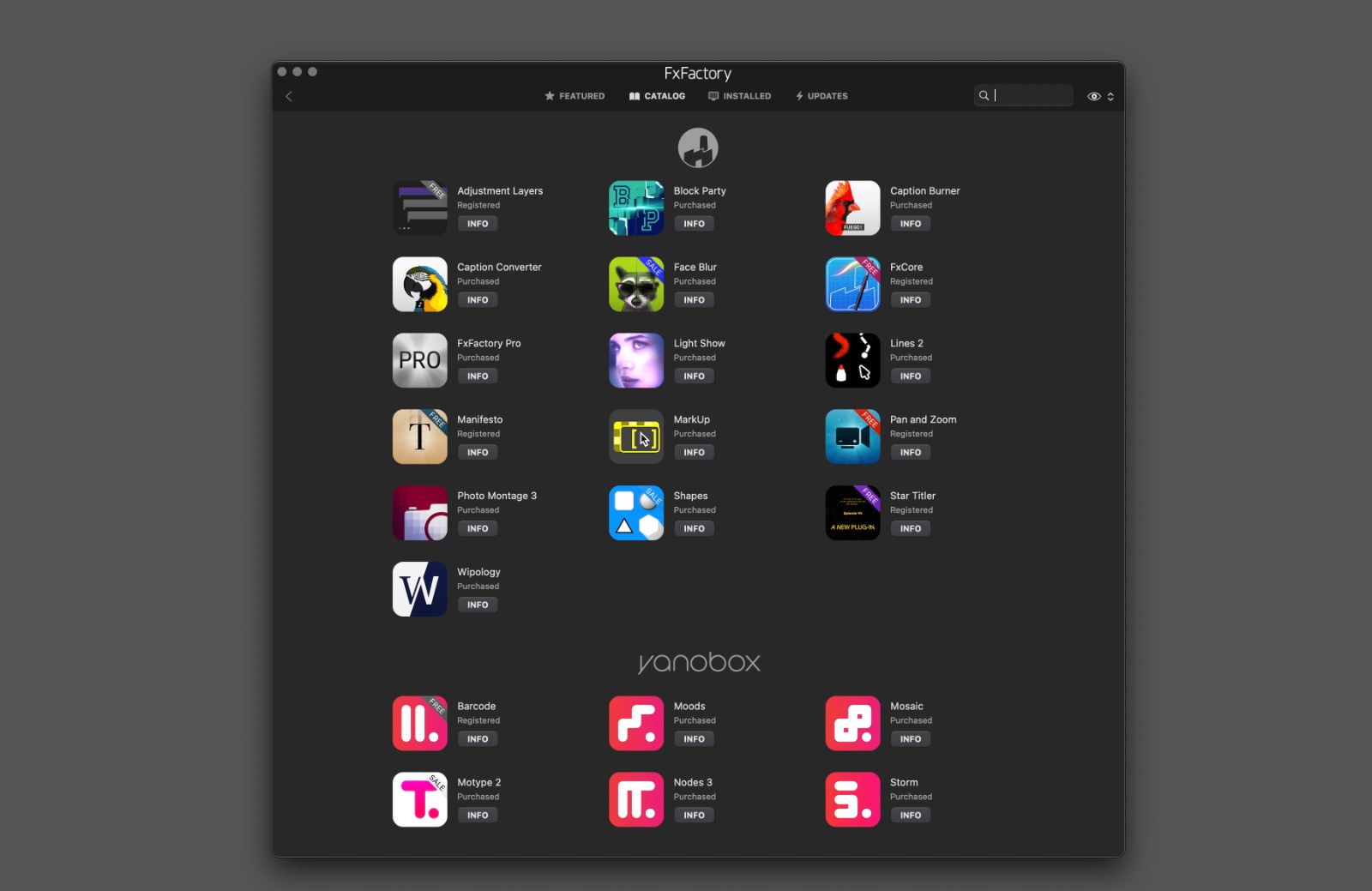Open the Manifesto app icon
Screen dimensions: 1372x891
[420, 437]
